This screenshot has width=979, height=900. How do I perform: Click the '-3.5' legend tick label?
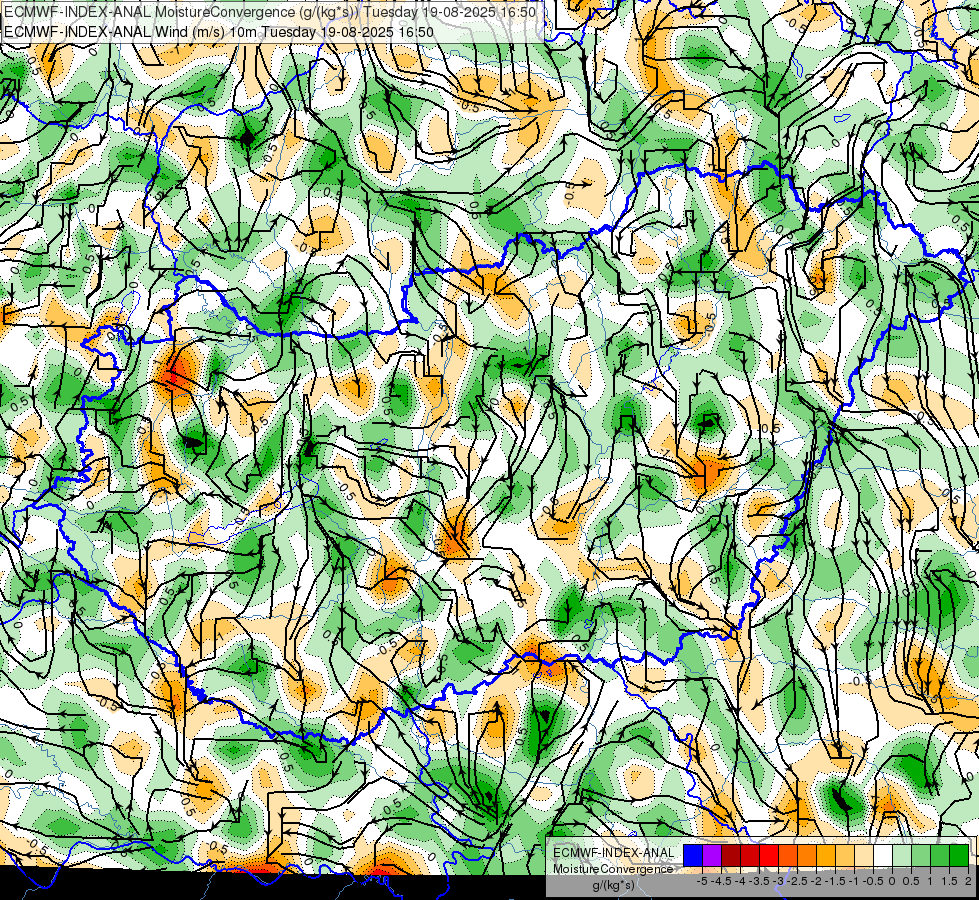759,881
